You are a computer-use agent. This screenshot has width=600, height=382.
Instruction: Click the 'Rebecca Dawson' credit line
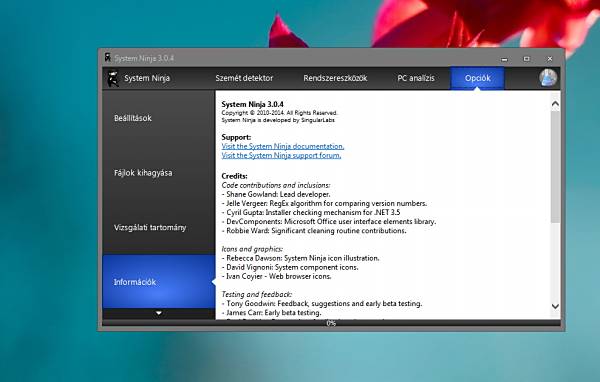coord(300,258)
